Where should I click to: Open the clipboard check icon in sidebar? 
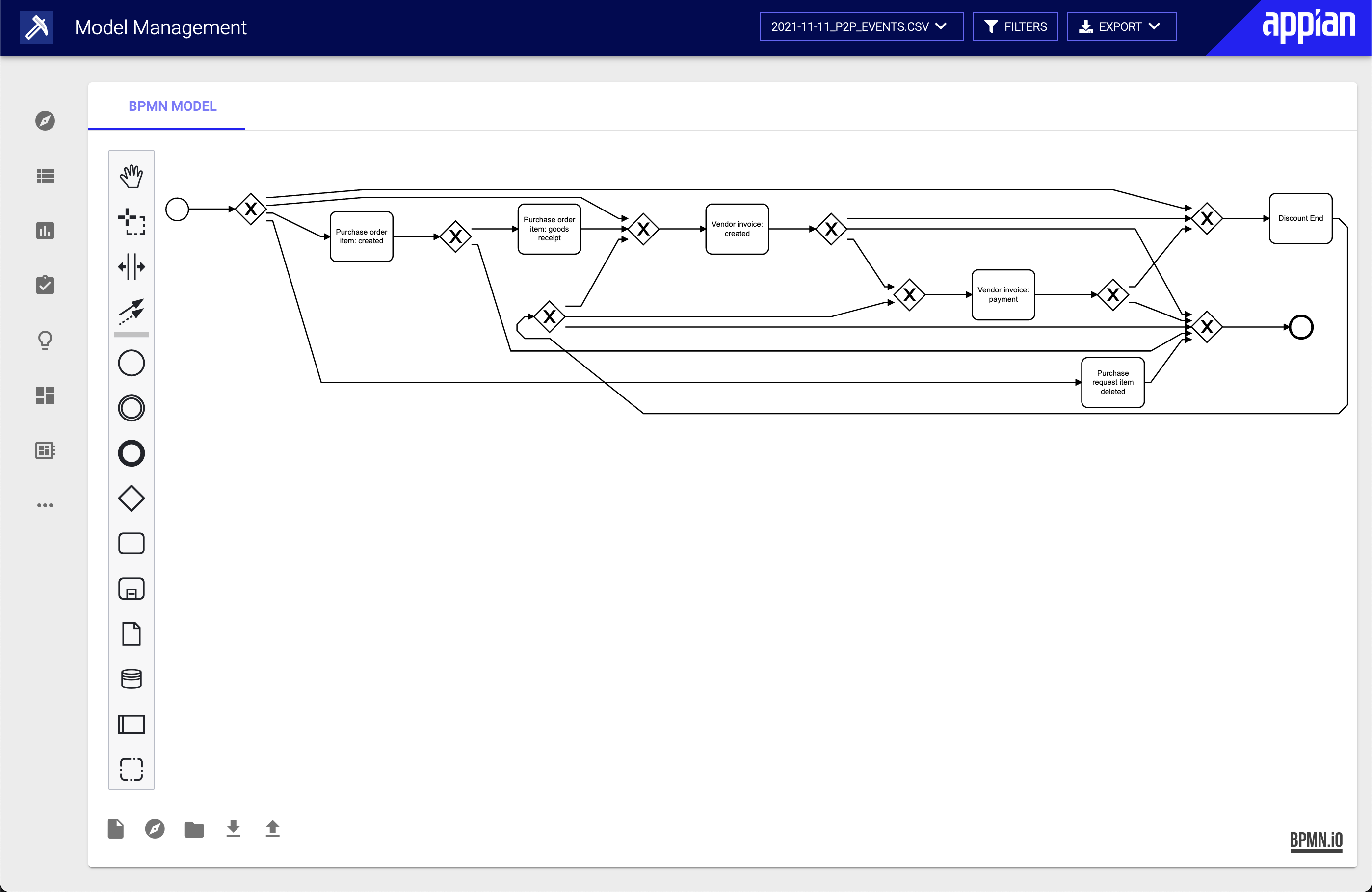click(45, 285)
